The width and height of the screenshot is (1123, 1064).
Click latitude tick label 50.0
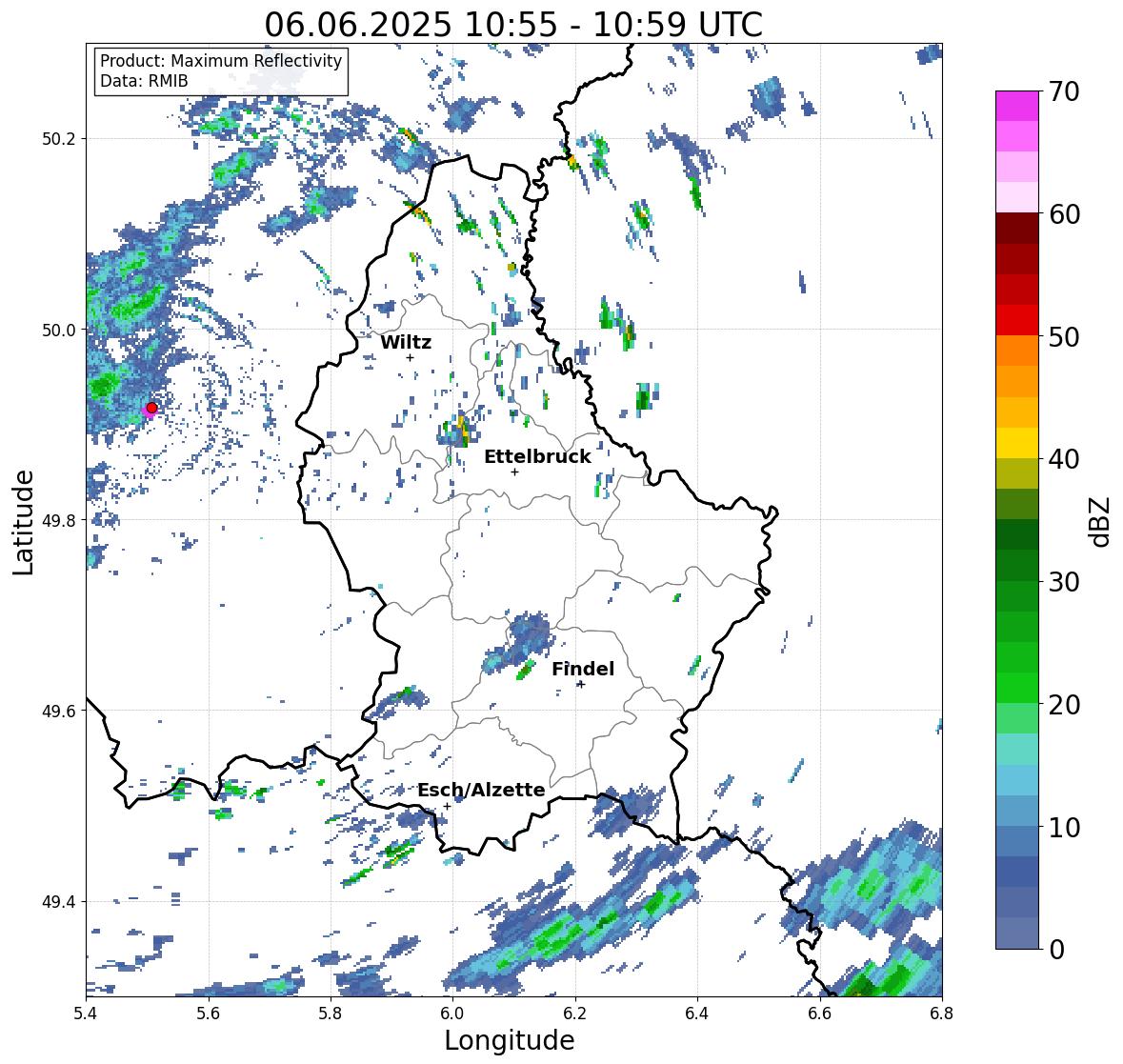(x=60, y=331)
